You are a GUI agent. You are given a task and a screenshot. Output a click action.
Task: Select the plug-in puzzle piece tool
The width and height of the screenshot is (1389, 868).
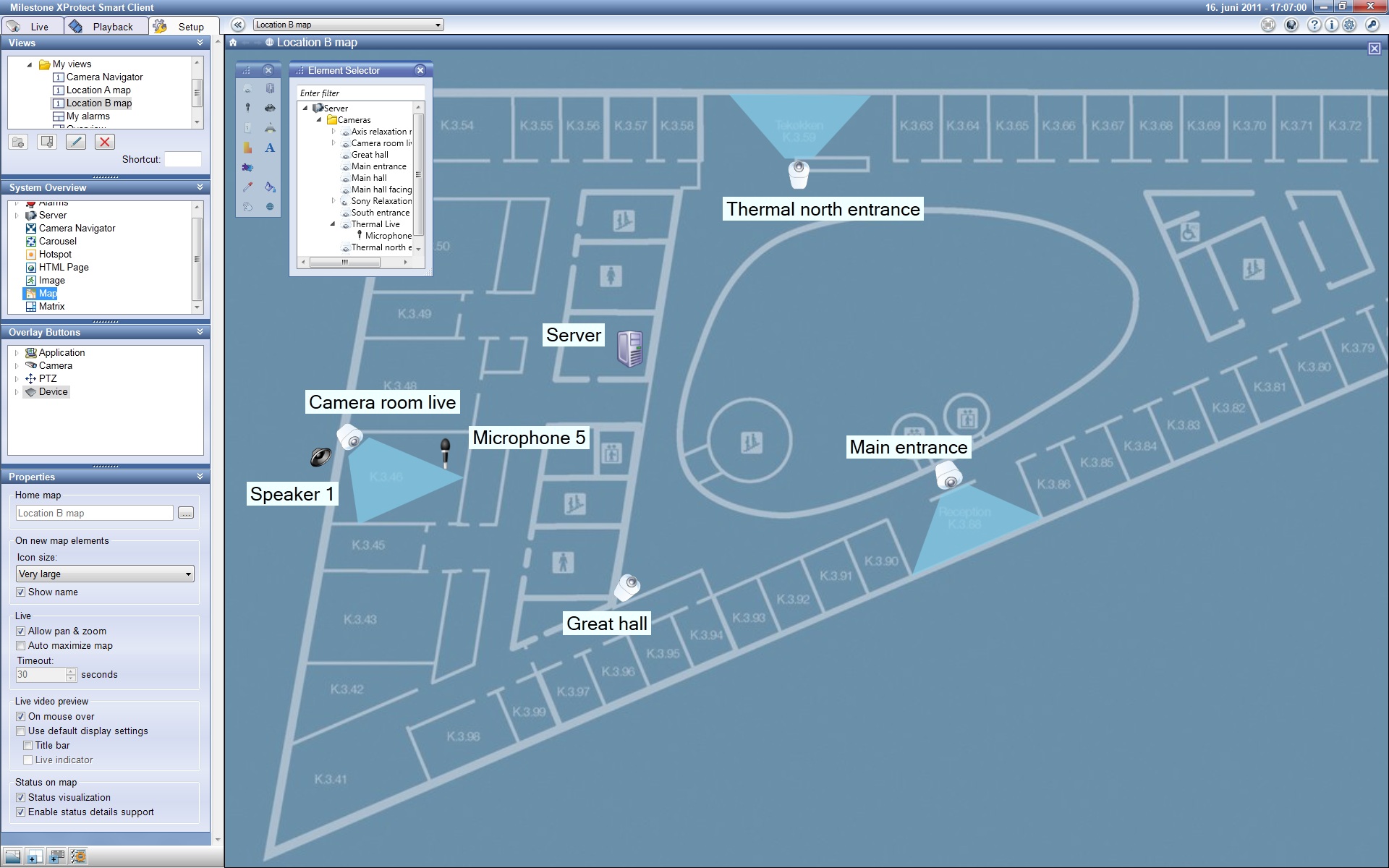[247, 167]
